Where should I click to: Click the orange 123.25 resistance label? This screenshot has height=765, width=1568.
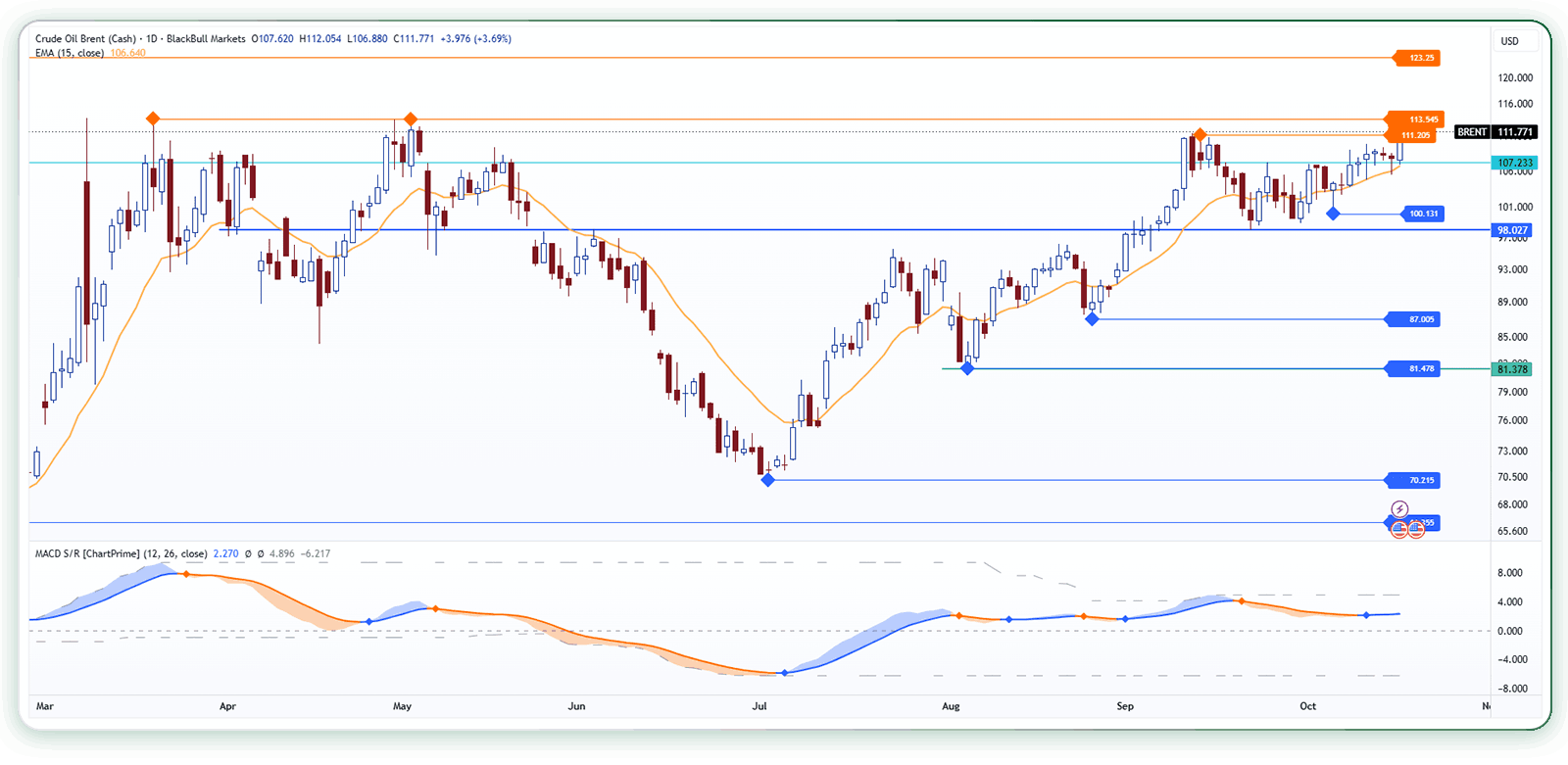[1418, 58]
